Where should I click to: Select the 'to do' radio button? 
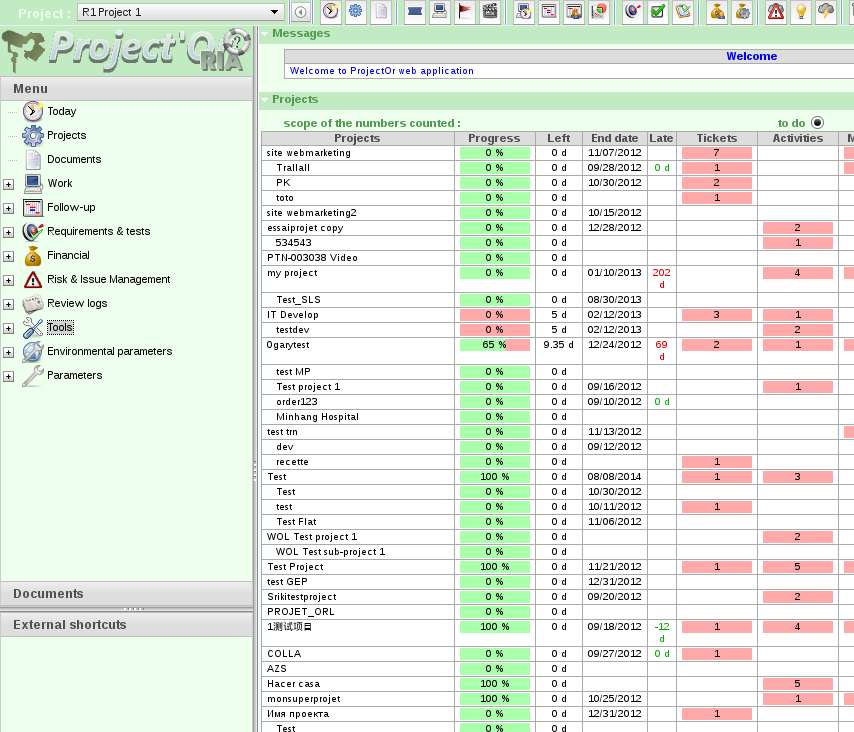(818, 122)
